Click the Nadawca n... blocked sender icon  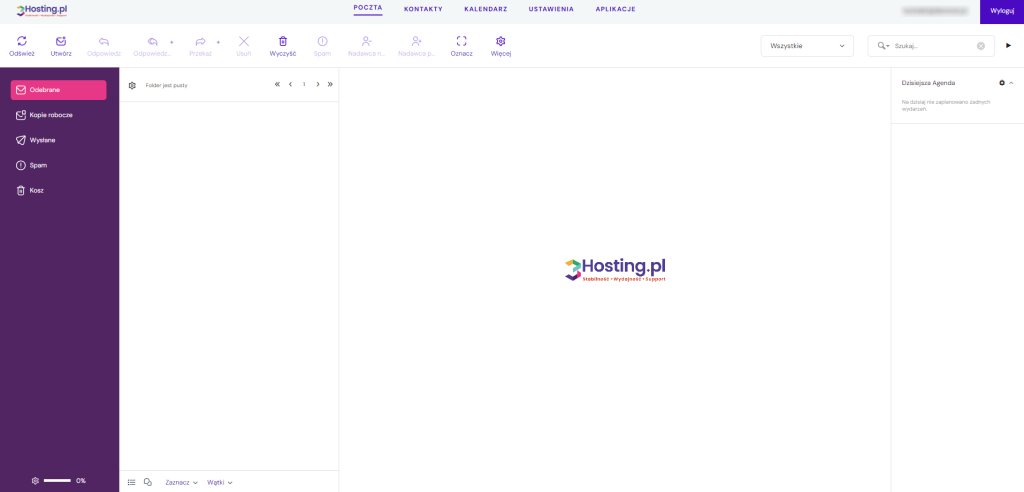(x=366, y=41)
